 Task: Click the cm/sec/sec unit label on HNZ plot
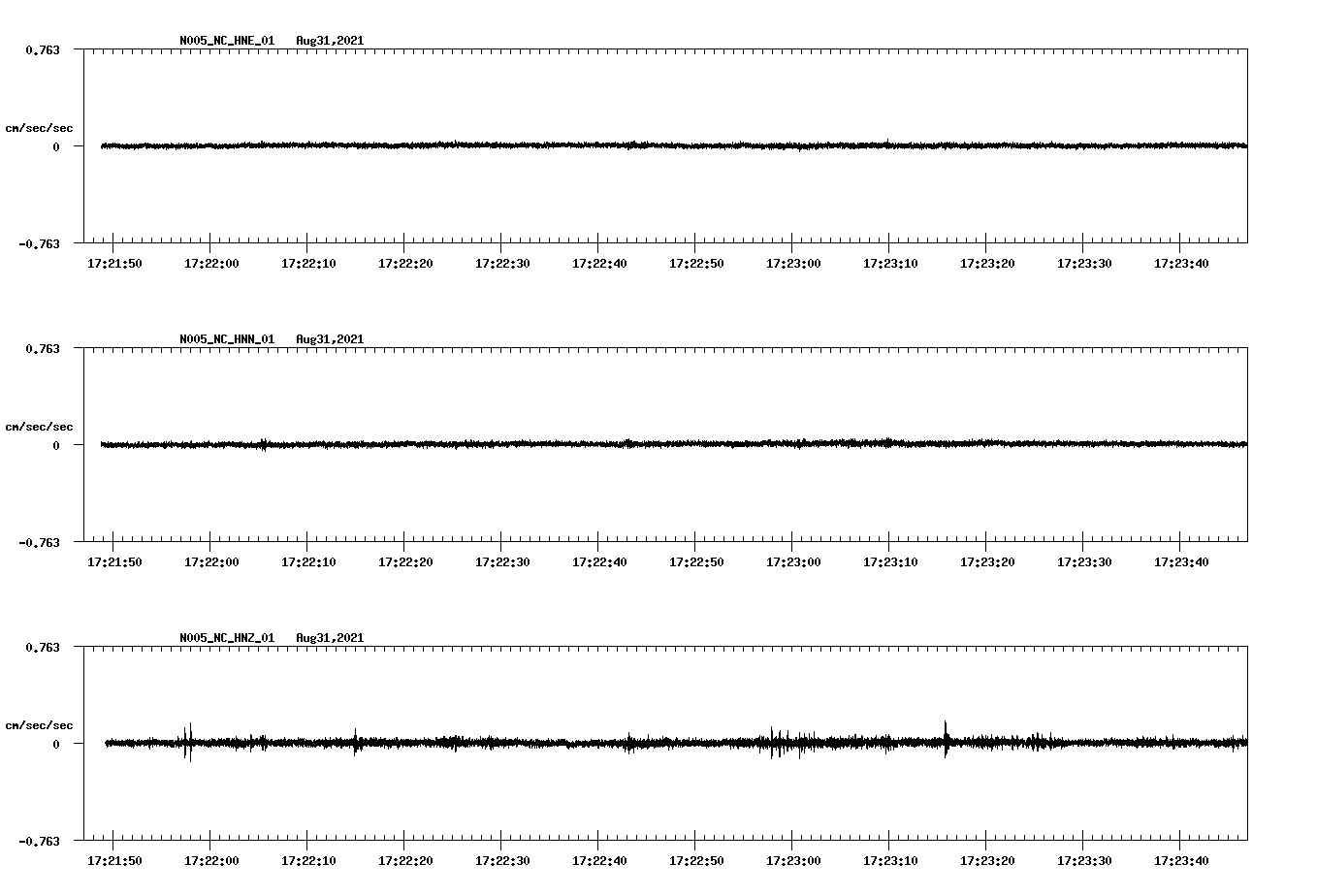coord(39,725)
